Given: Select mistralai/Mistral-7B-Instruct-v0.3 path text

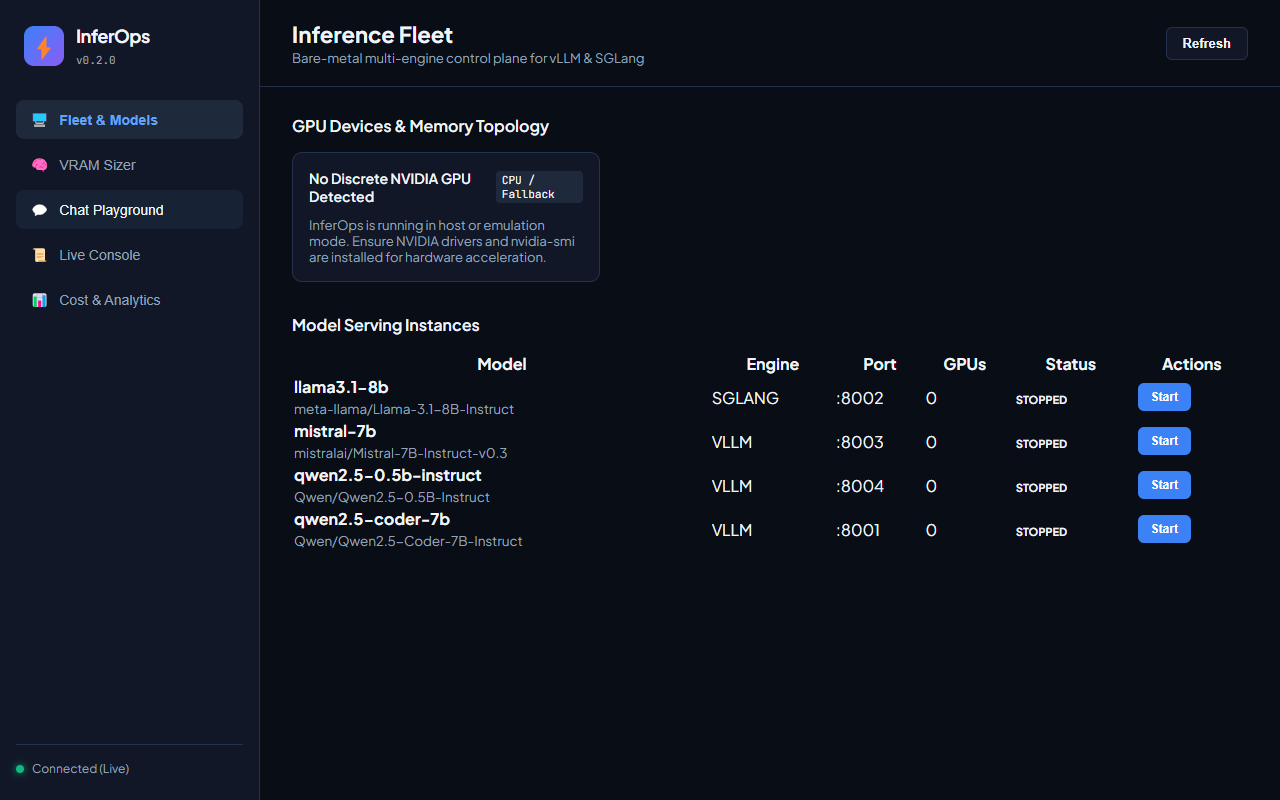Looking at the screenshot, I should (x=401, y=453).
